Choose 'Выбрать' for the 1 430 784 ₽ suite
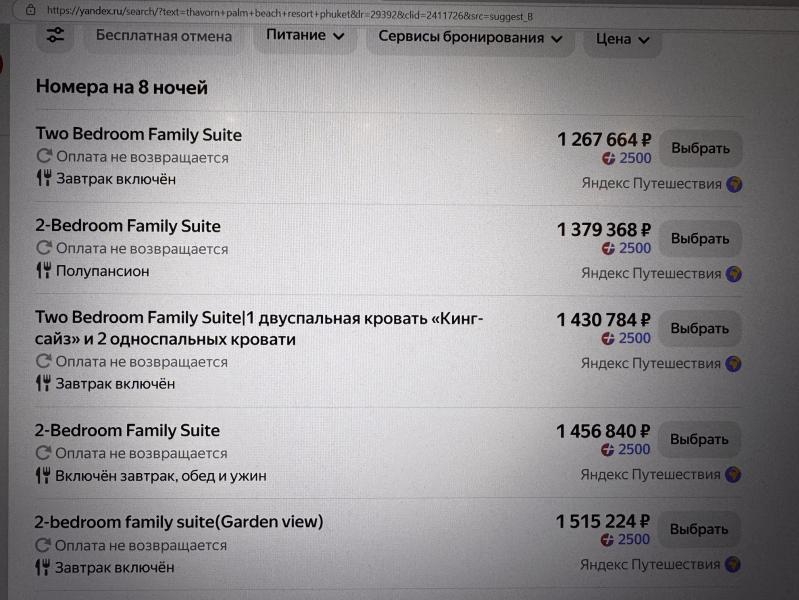799x600 pixels. pos(699,329)
